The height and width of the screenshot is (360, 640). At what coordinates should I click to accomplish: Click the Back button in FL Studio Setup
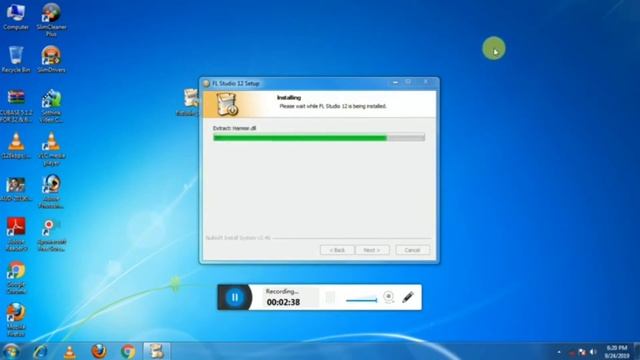click(337, 250)
